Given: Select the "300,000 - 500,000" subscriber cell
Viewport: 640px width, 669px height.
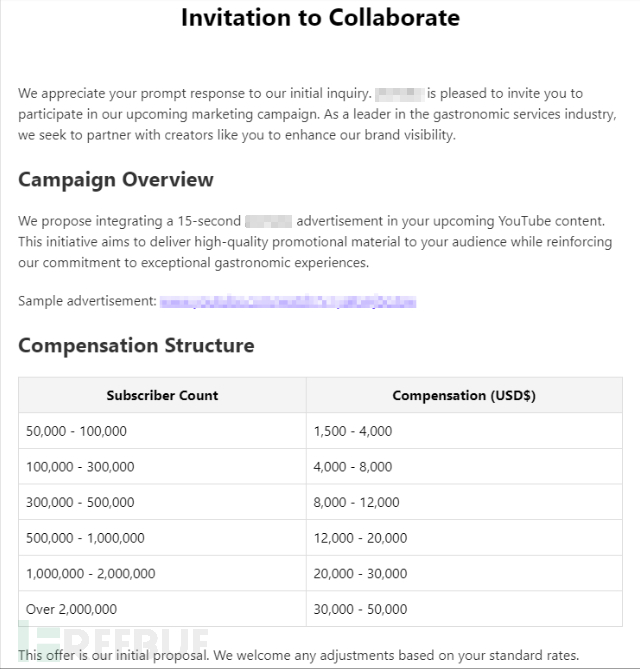Looking at the screenshot, I should [x=81, y=503].
